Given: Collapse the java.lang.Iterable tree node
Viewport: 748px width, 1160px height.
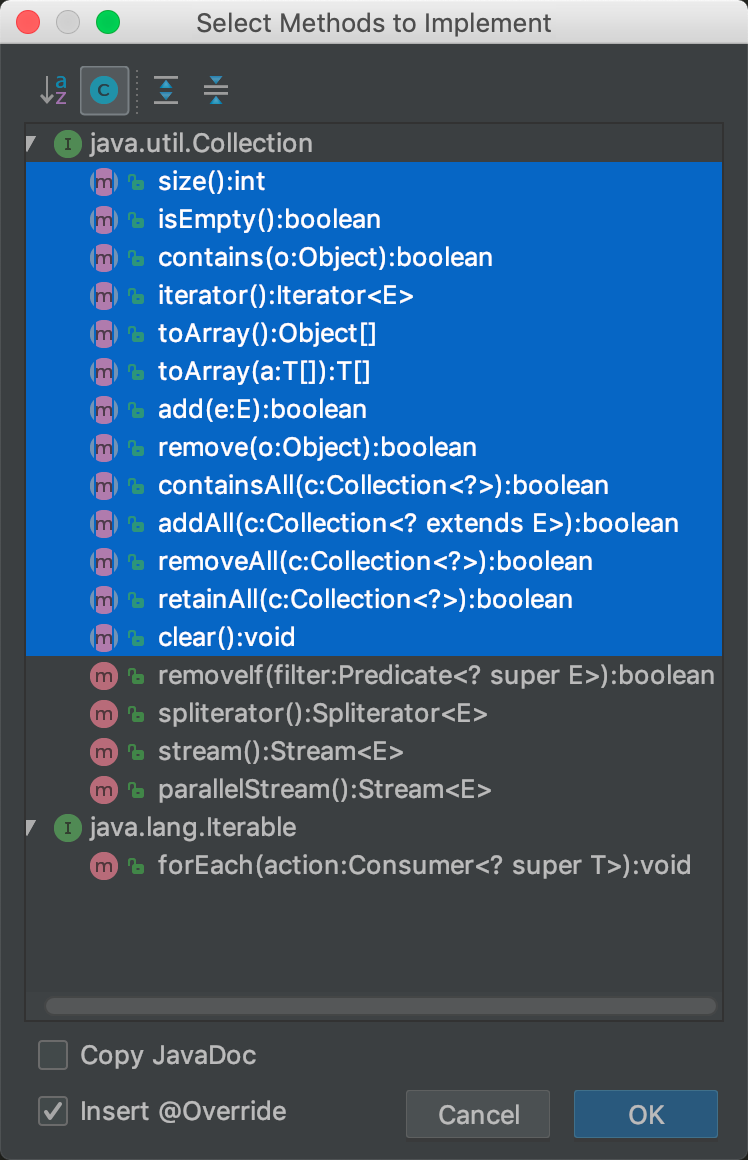Looking at the screenshot, I should (32, 828).
